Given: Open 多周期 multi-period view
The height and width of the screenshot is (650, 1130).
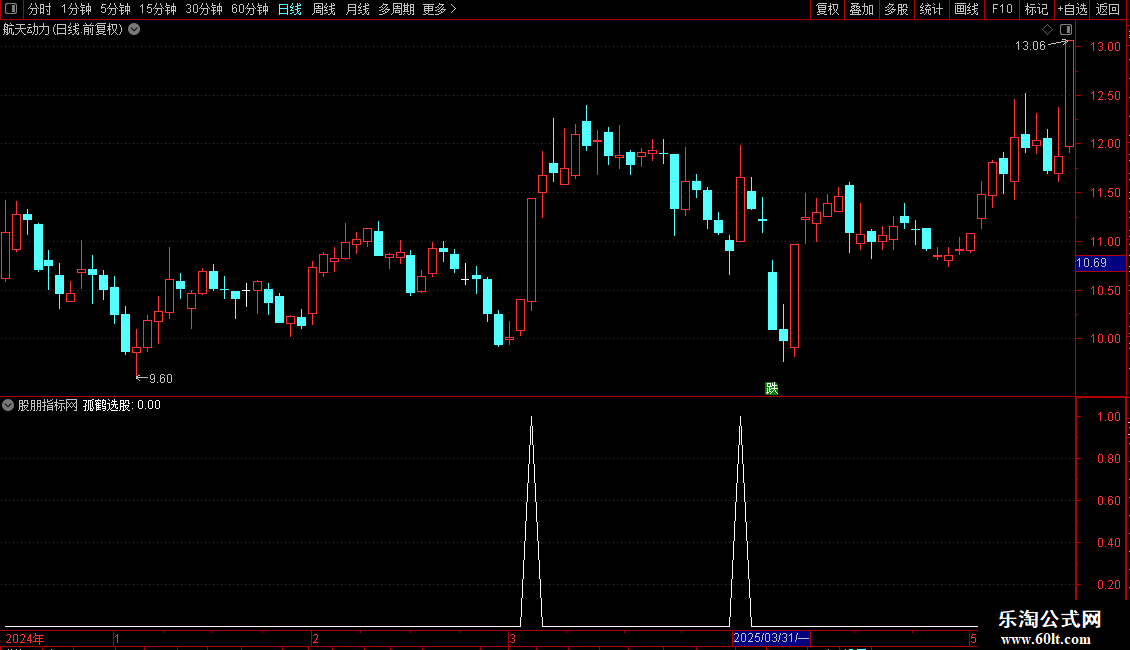Looking at the screenshot, I should coord(396,9).
